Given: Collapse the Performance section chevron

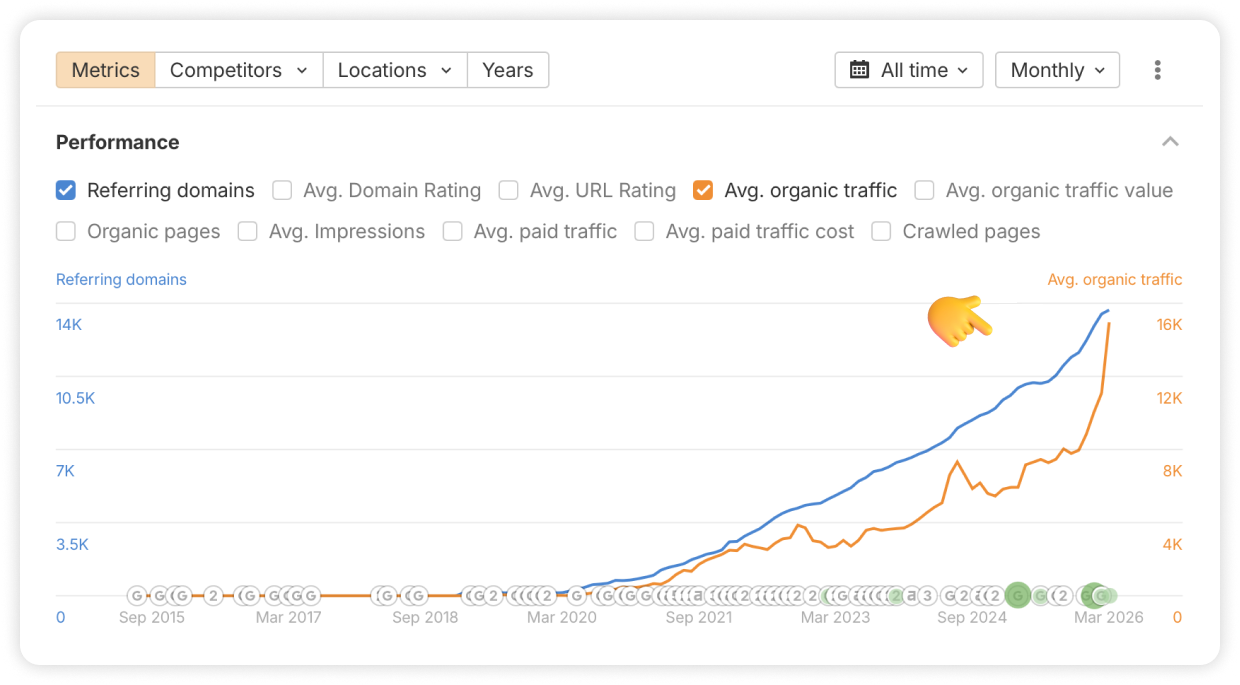Looking at the screenshot, I should click(x=1170, y=142).
